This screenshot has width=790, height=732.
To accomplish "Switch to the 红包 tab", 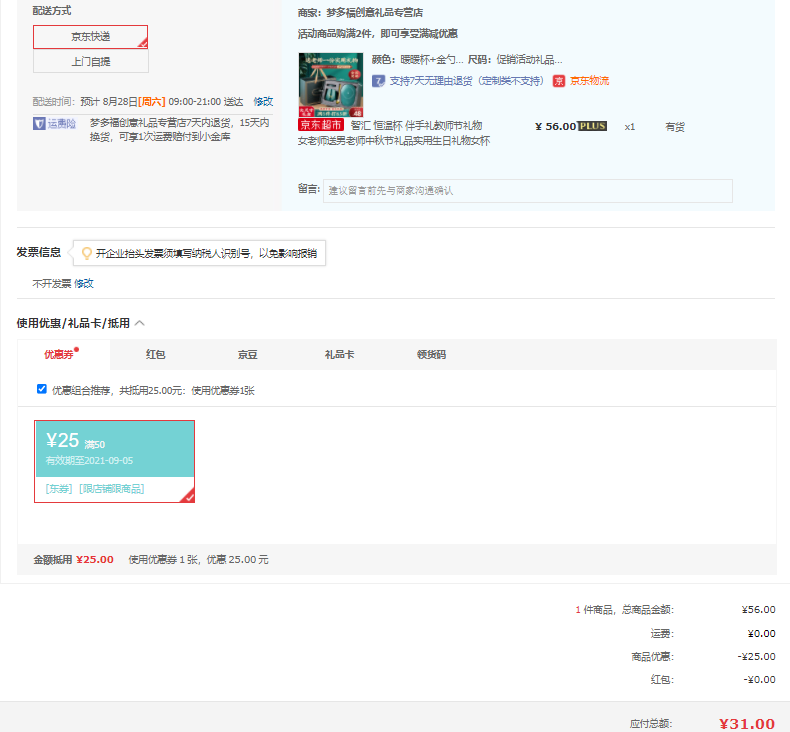I will coord(156,354).
